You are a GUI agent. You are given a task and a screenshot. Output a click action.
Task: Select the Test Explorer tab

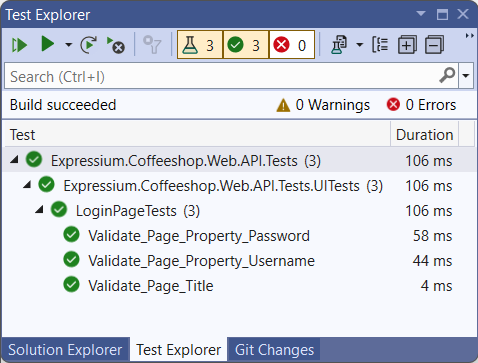[179, 350]
